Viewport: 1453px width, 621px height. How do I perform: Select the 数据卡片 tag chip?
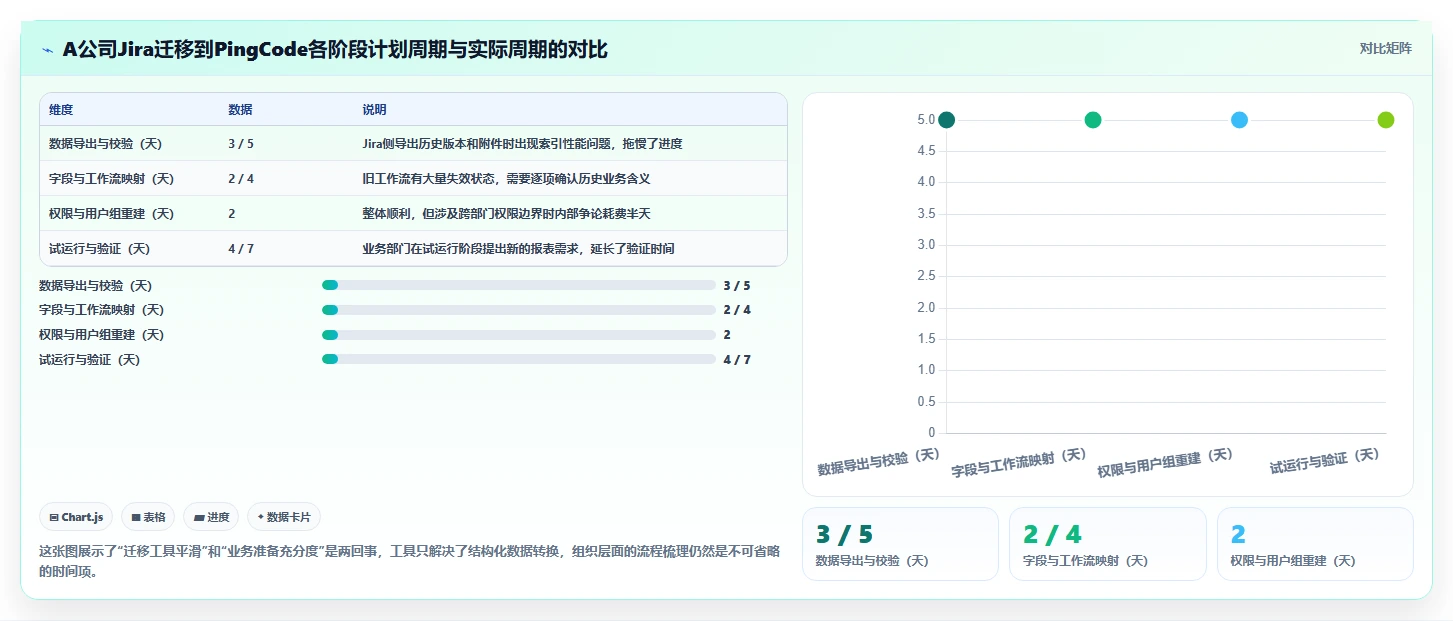284,517
